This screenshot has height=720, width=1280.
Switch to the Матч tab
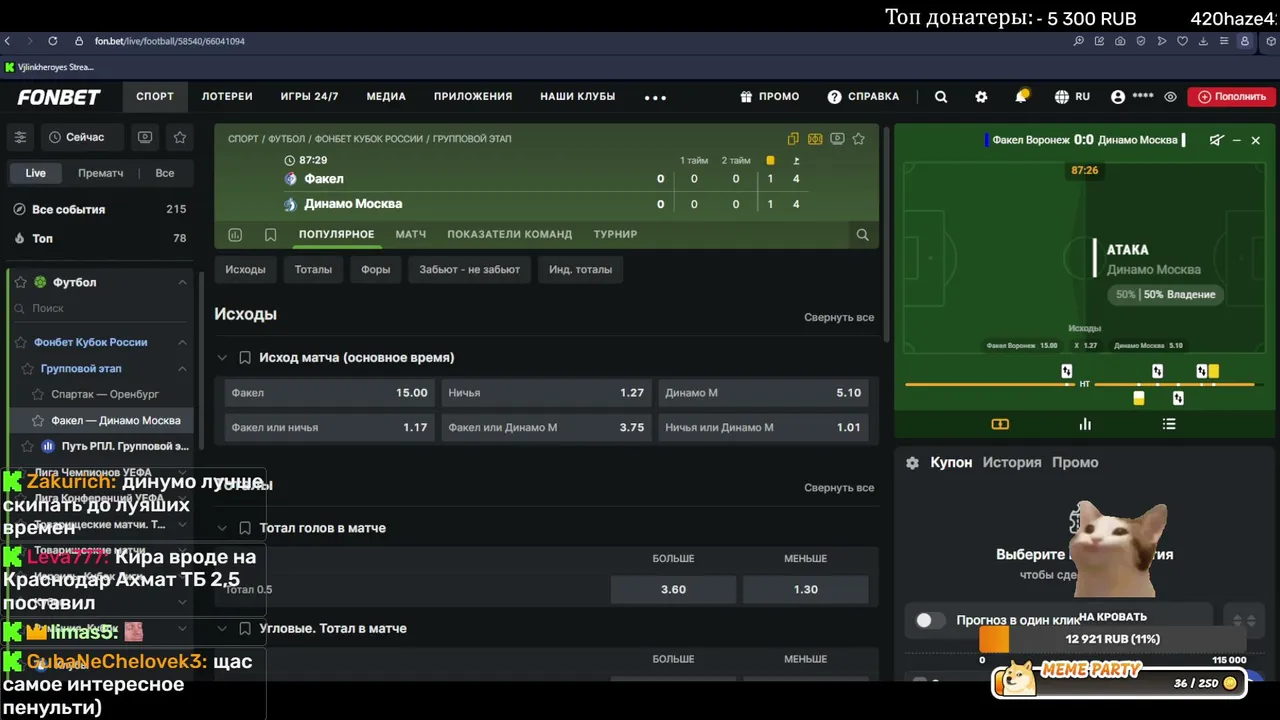tap(411, 234)
